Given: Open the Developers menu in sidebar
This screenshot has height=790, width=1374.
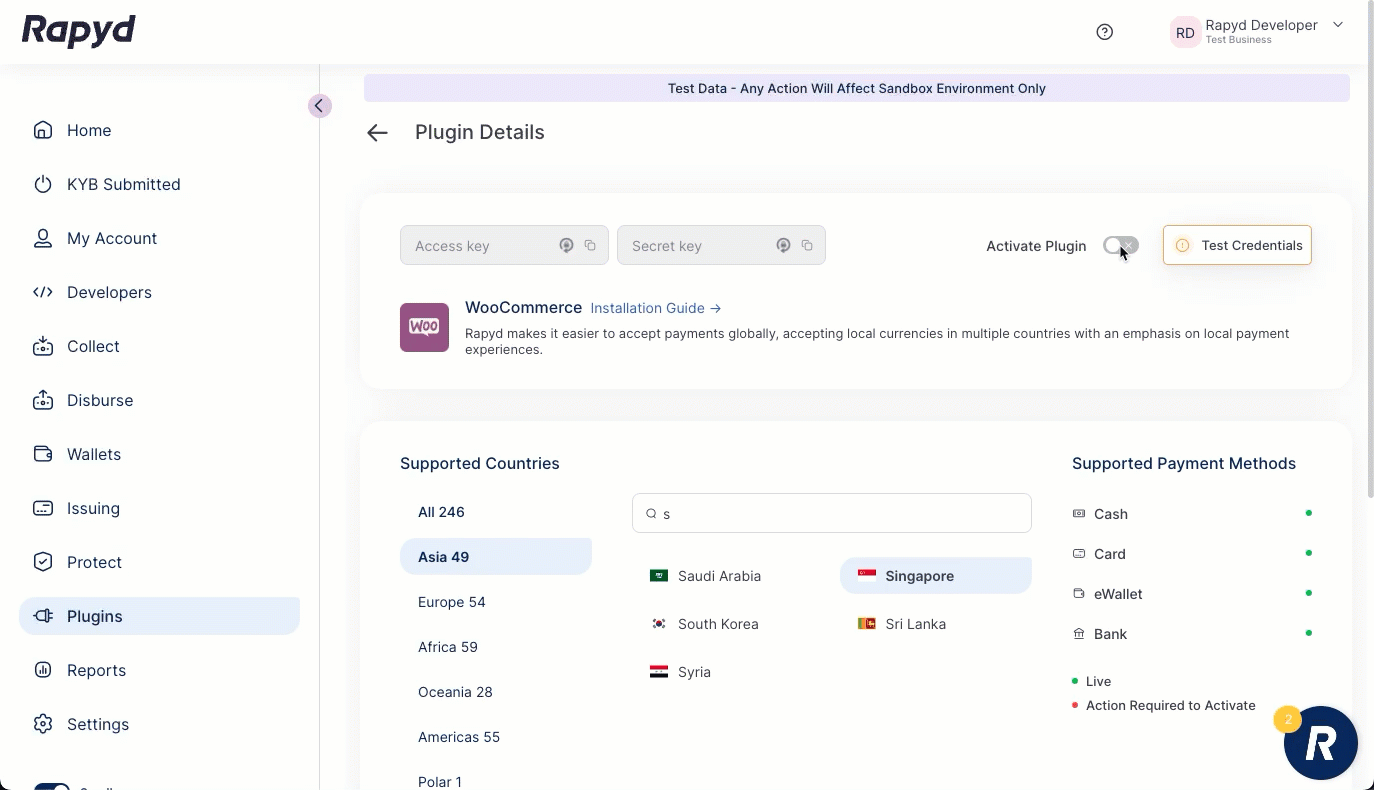Looking at the screenshot, I should pos(109,292).
